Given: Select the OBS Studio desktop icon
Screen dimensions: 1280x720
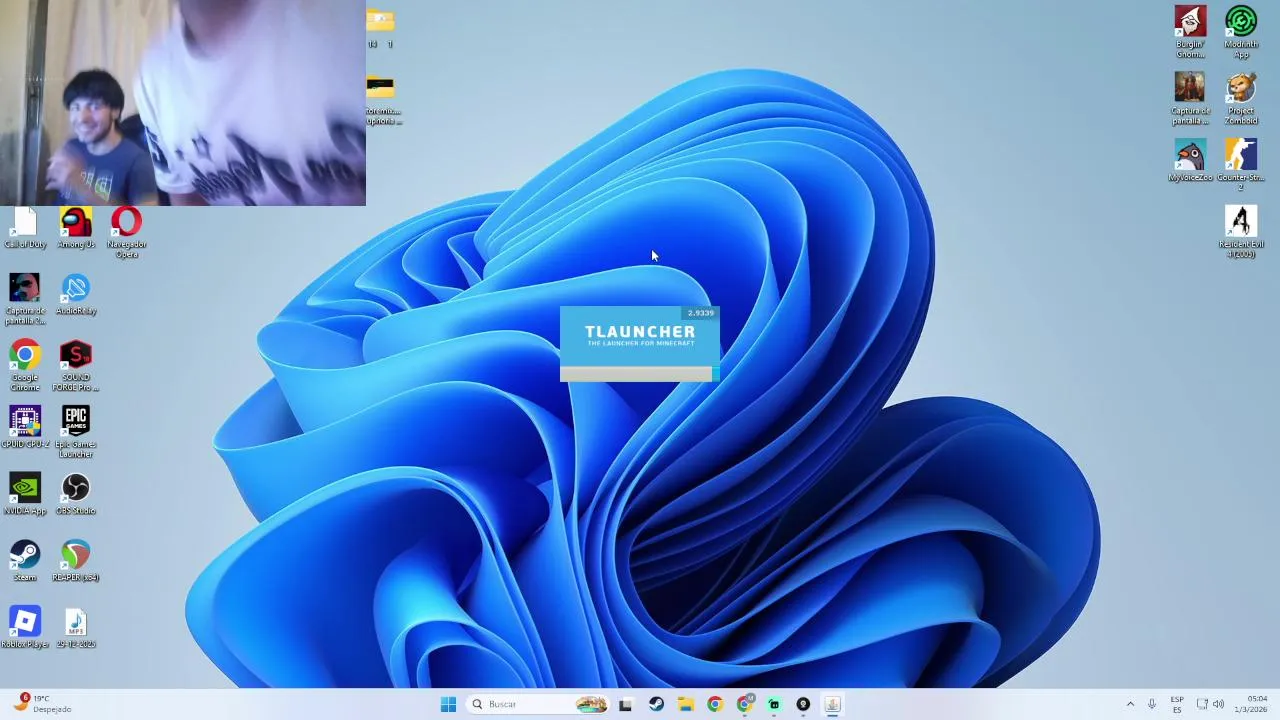Looking at the screenshot, I should click(x=76, y=495).
